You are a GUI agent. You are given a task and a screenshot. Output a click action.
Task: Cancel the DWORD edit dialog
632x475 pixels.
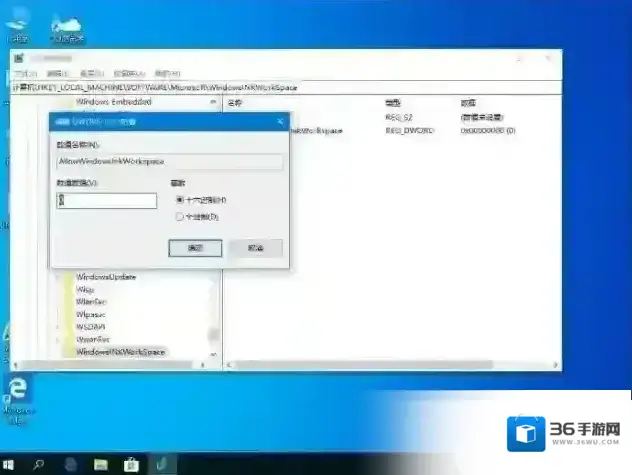point(256,248)
